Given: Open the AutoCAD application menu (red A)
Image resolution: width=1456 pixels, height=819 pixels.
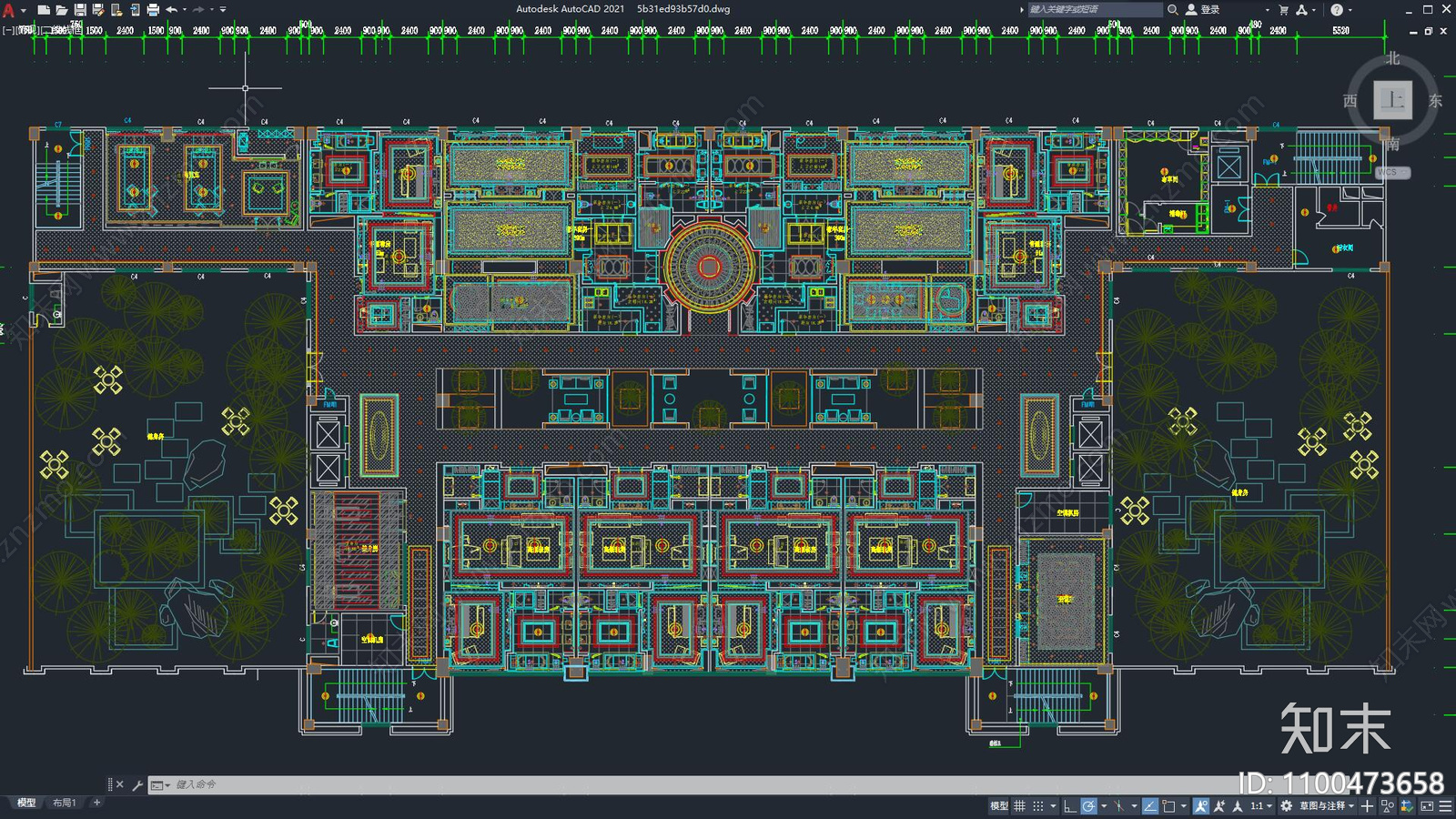Looking at the screenshot, I should point(8,10).
